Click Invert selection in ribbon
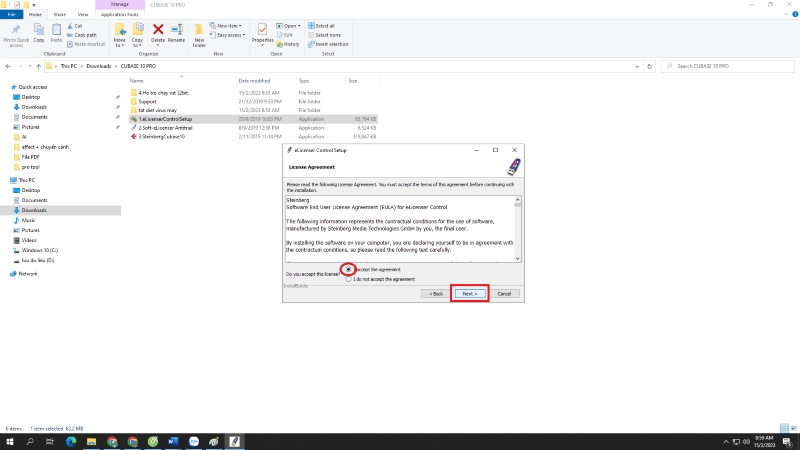 click(328, 44)
